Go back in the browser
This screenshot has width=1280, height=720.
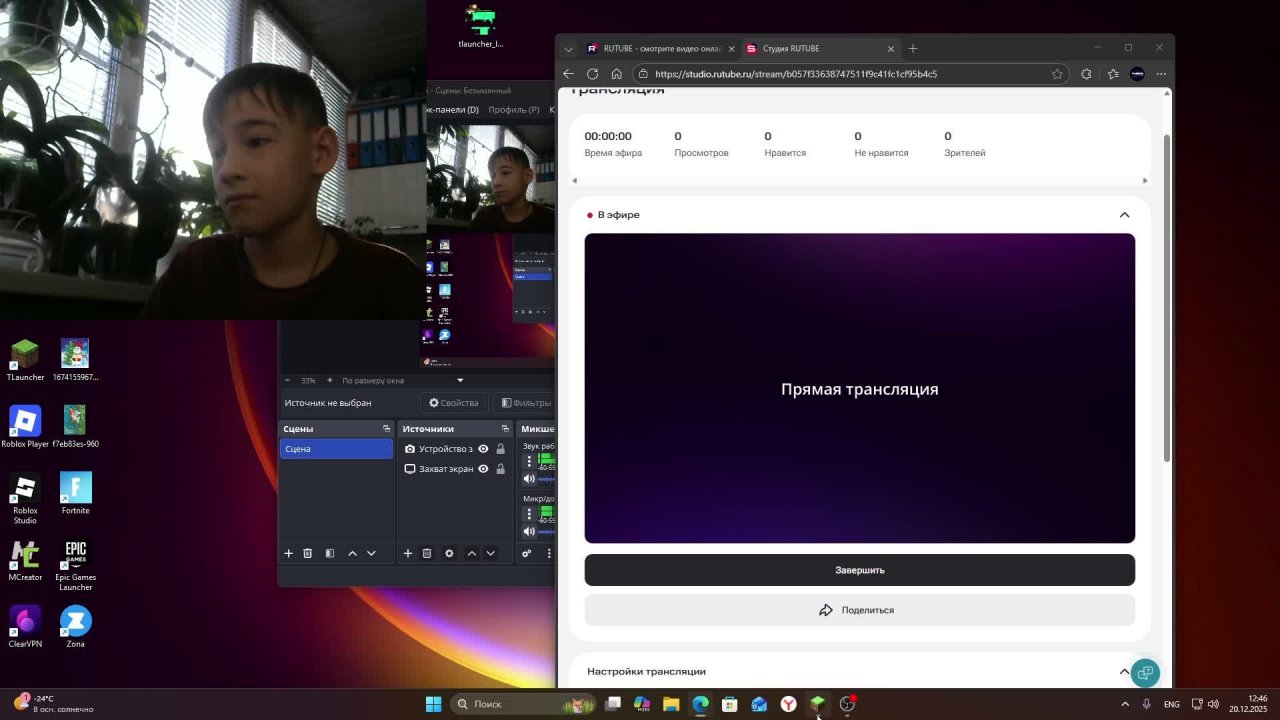(x=569, y=74)
